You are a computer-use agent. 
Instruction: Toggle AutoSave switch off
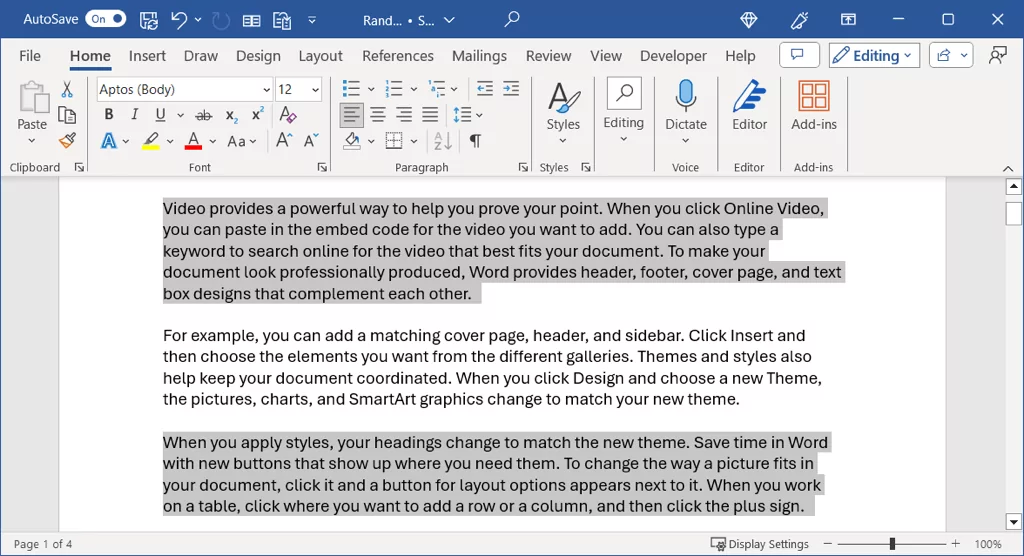point(106,19)
